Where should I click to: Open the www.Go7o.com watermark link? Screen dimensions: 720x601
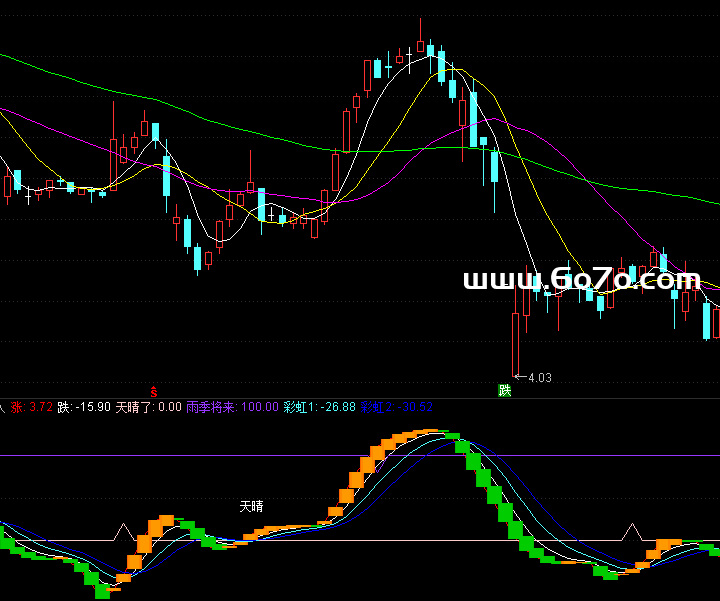click(x=581, y=280)
